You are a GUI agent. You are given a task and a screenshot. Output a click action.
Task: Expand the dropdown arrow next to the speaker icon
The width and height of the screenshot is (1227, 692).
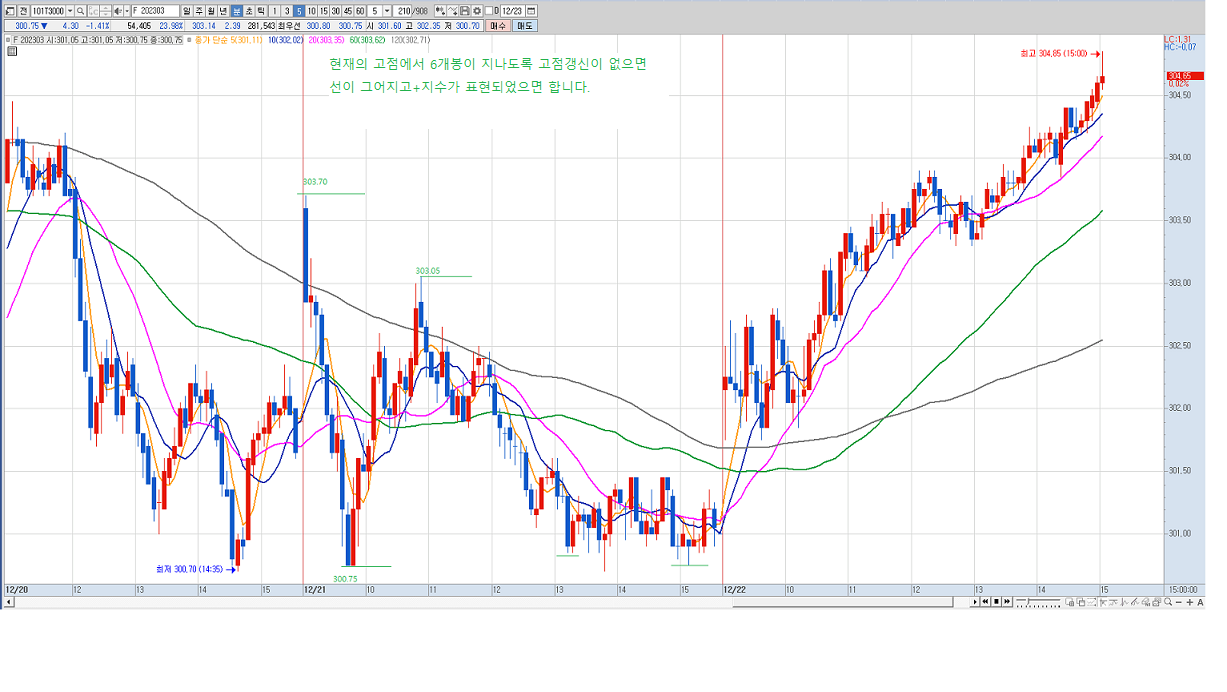pyautogui.click(x=129, y=11)
